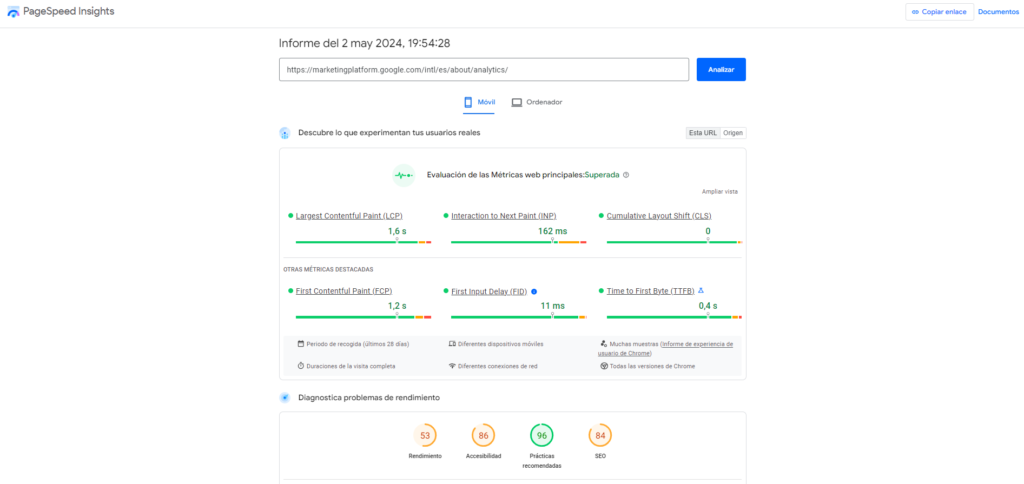Image resolution: width=1024 pixels, height=484 pixels.
Task: Switch to the Ordenador tab
Action: tap(537, 103)
